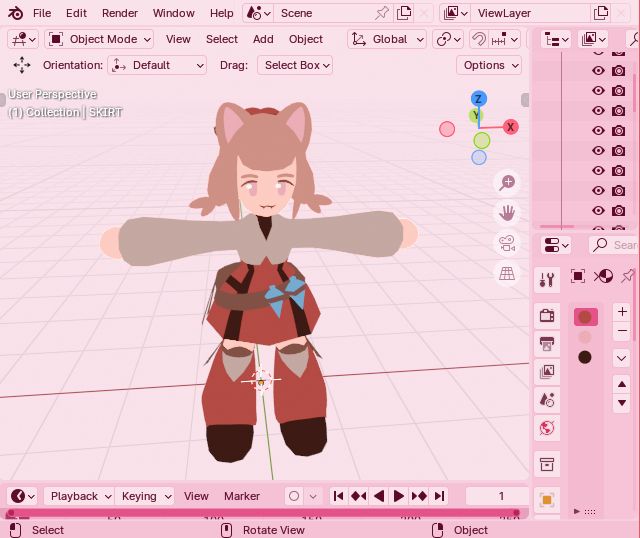Open the snapping options dropdown

pos(505,39)
